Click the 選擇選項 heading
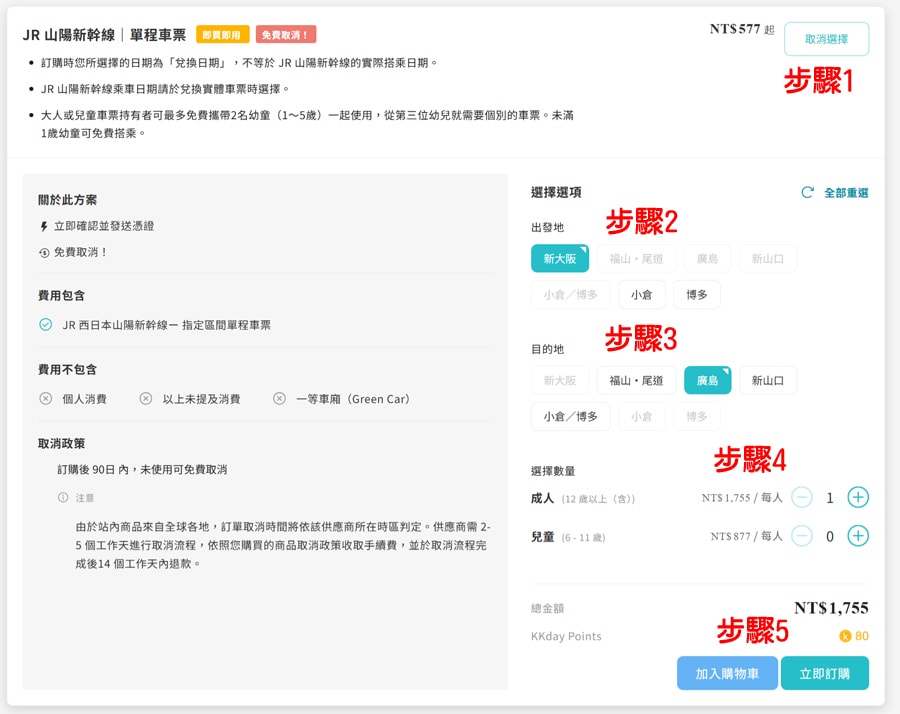The width and height of the screenshot is (900, 714). (556, 192)
